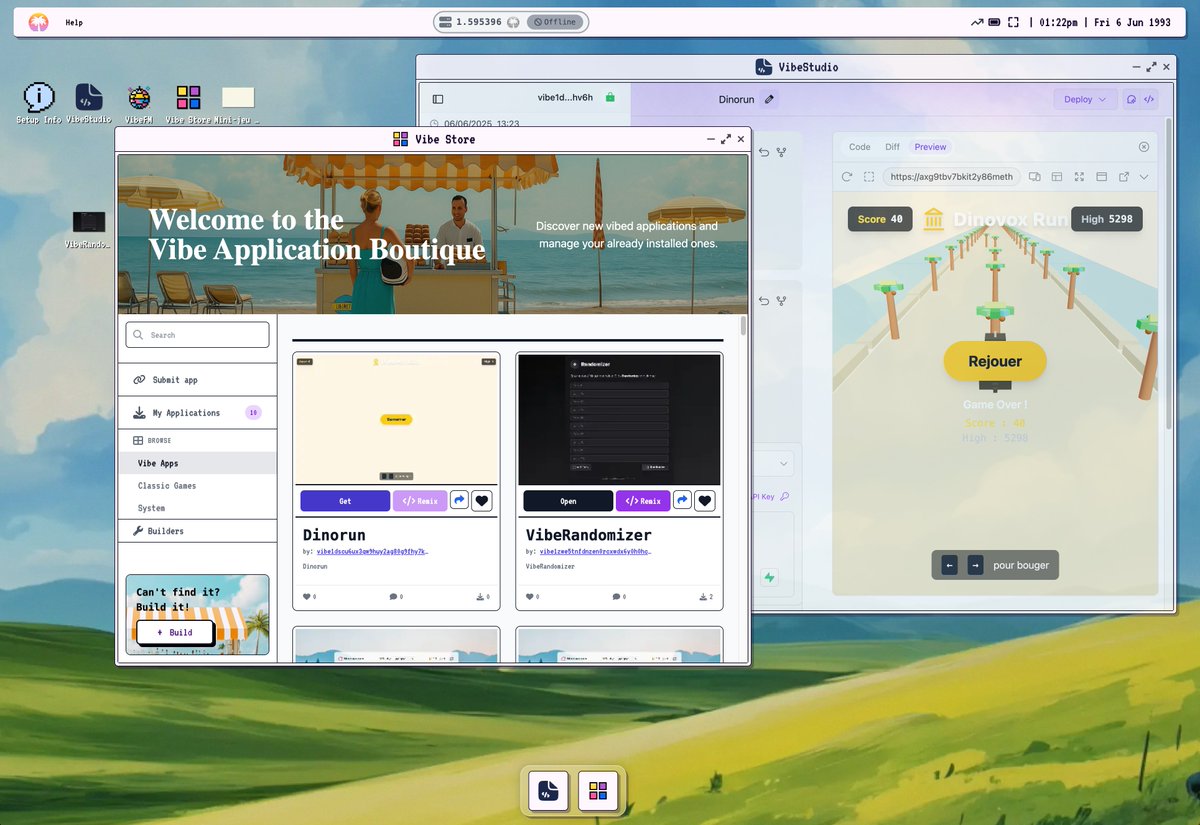Open the Dinorun author link

(x=373, y=551)
